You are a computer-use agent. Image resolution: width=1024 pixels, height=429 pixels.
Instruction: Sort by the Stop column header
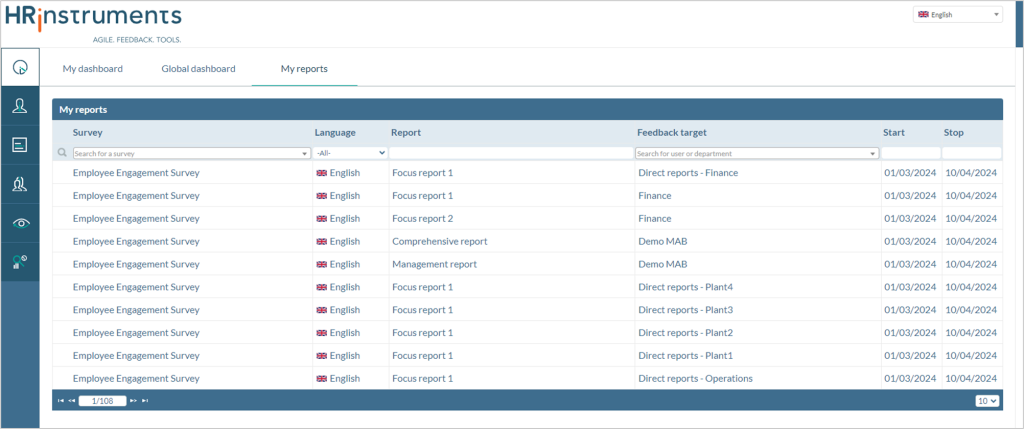pyautogui.click(x=953, y=133)
